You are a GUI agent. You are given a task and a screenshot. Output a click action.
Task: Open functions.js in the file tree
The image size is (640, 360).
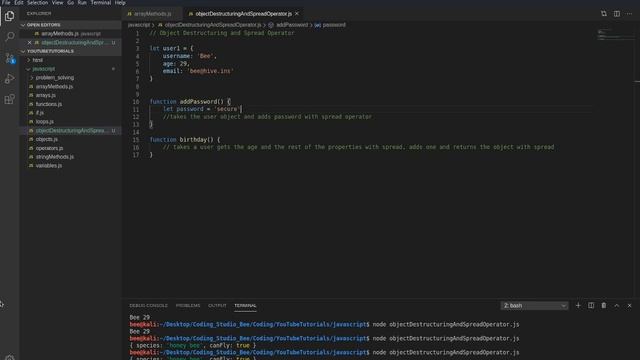49,104
